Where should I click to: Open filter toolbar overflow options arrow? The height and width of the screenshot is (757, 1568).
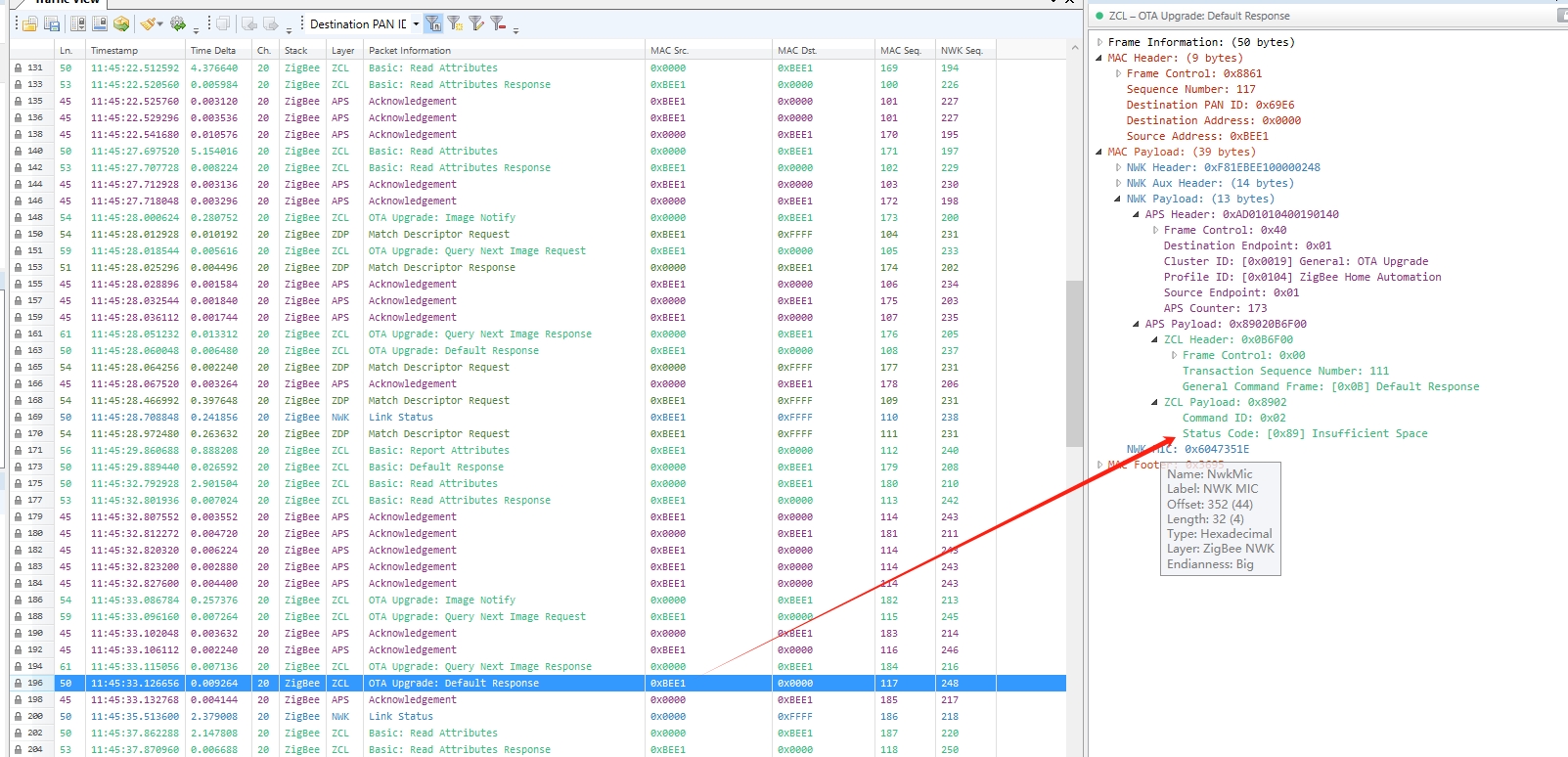point(515,30)
